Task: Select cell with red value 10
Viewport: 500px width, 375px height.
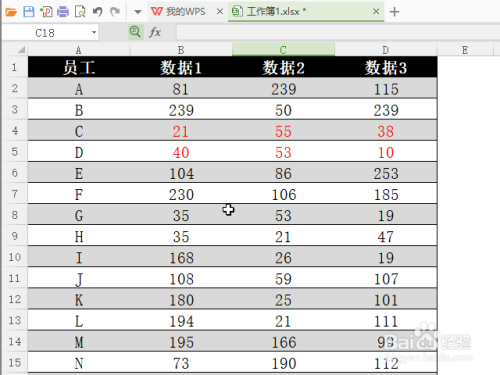Action: click(386, 152)
